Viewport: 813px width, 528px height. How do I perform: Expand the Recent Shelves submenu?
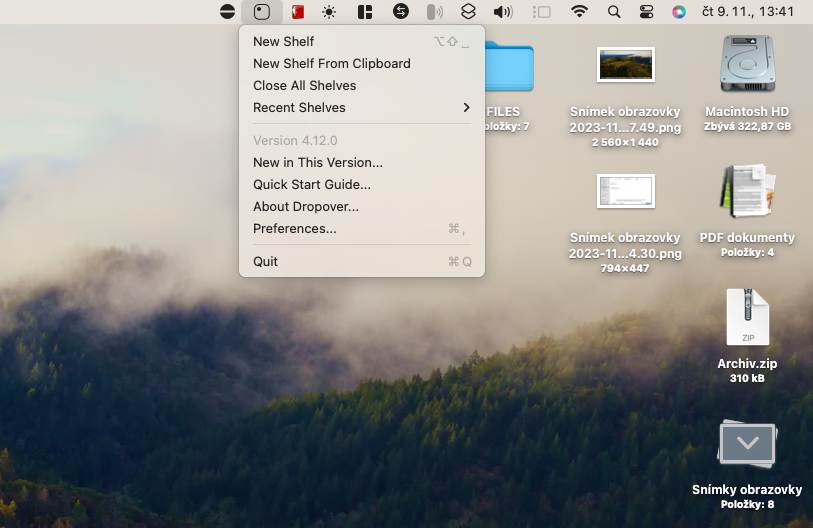[361, 107]
